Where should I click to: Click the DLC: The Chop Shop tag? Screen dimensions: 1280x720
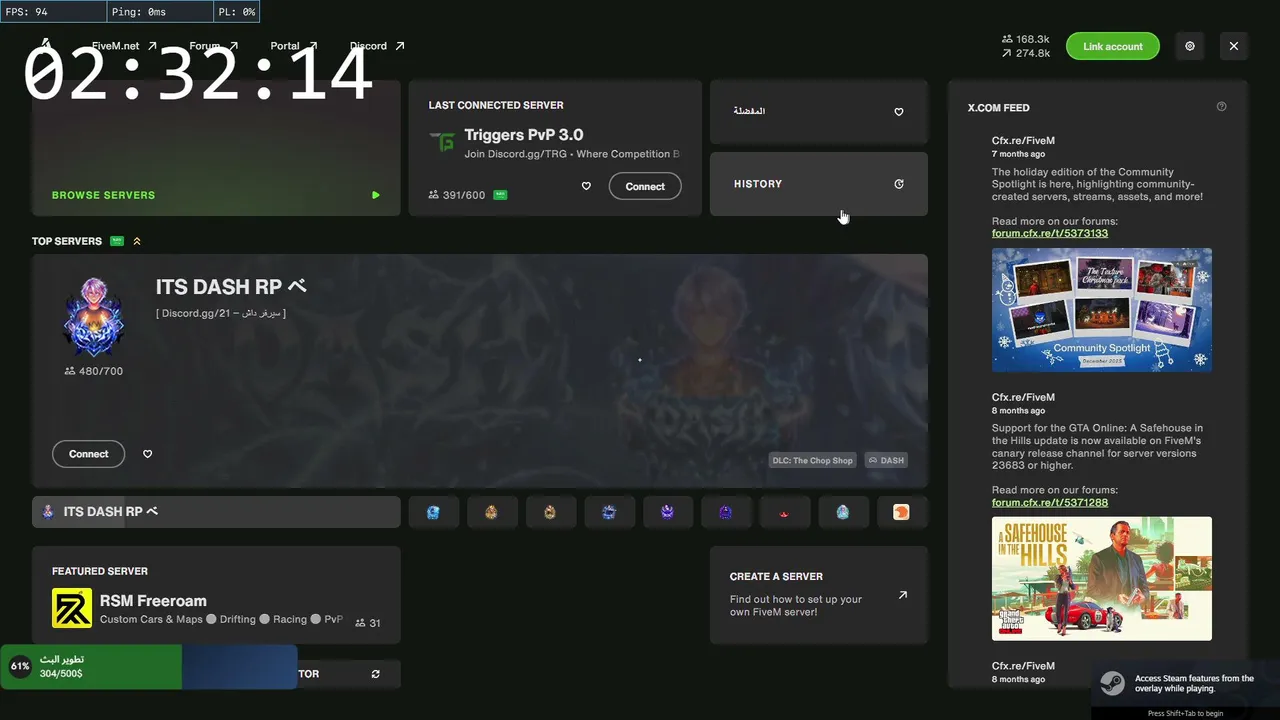(x=812, y=460)
